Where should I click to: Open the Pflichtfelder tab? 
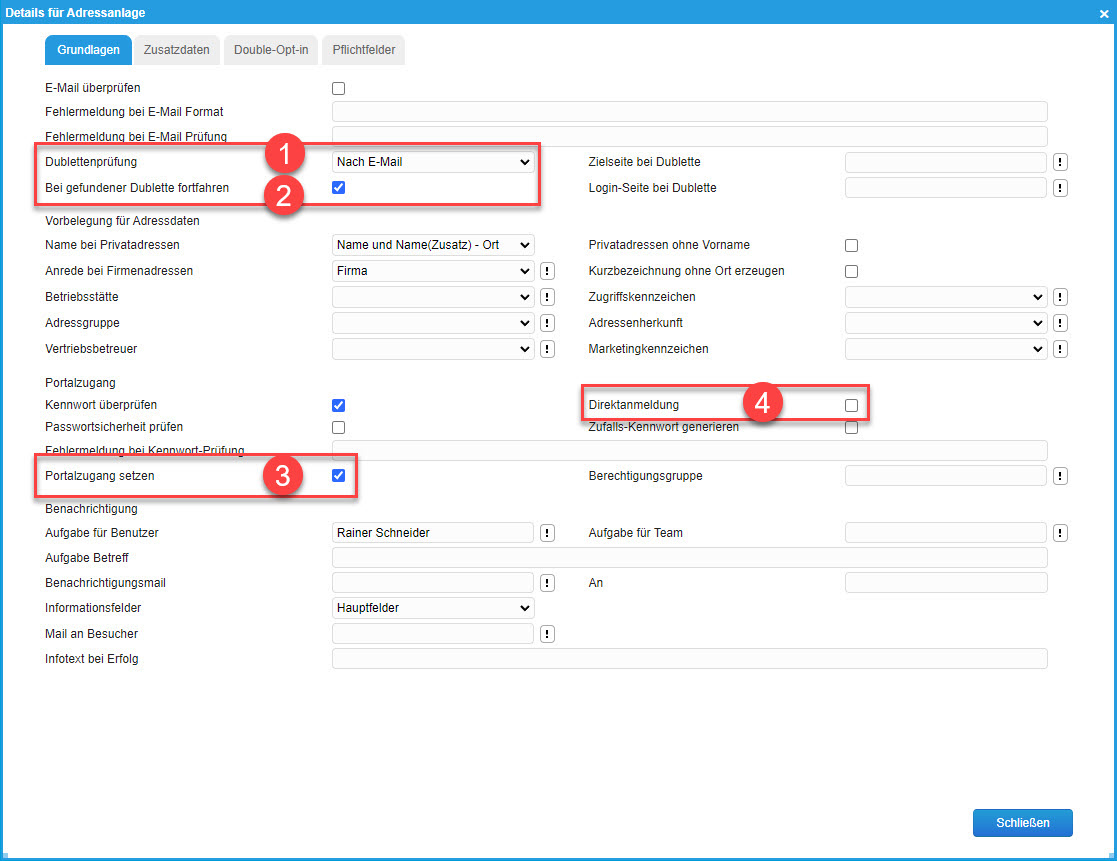(364, 50)
